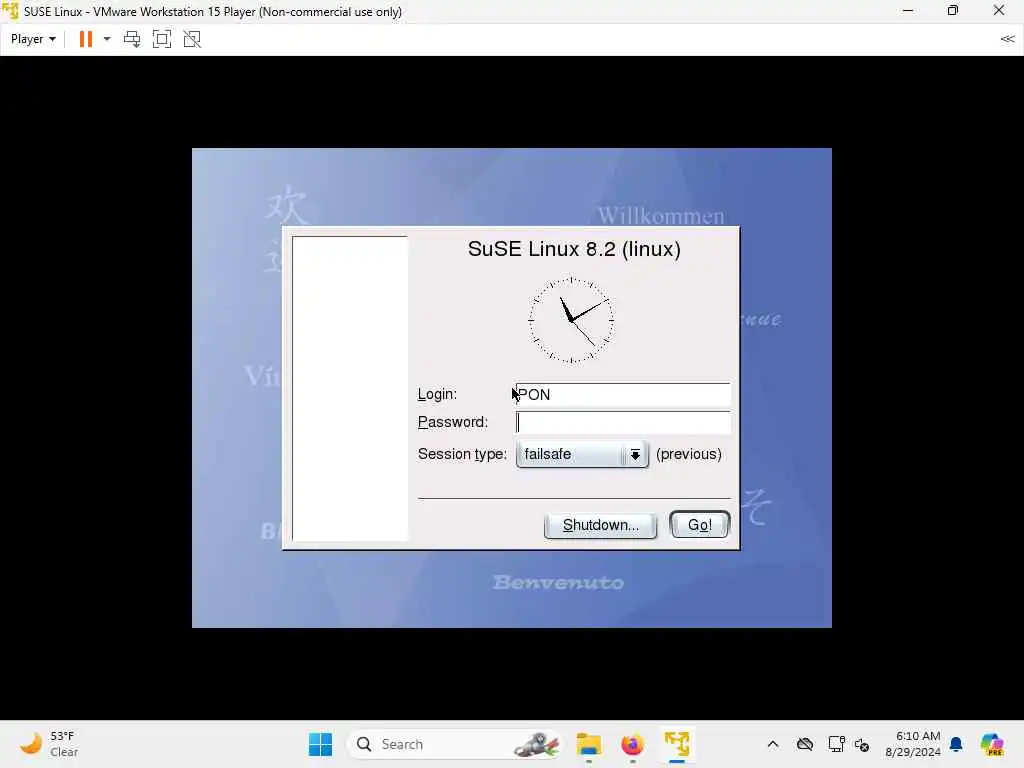Click the cloud sync tray icon
Viewport: 1024px width, 768px height.
(805, 744)
